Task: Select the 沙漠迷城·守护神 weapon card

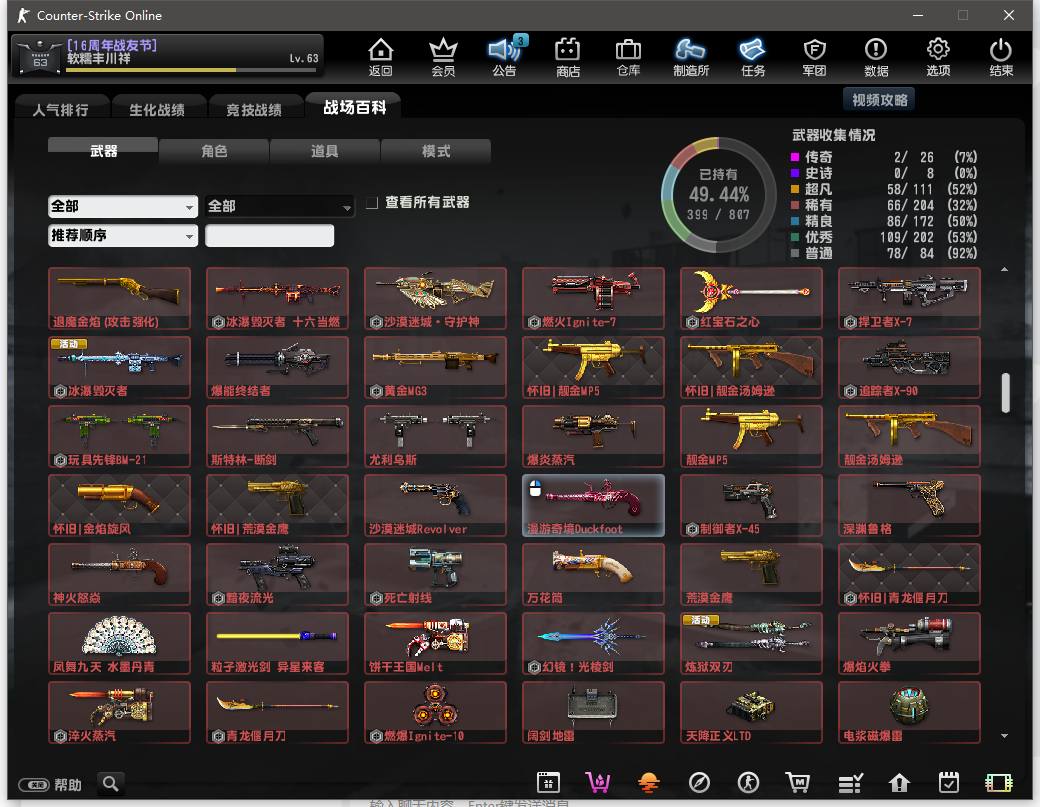Action: (435, 298)
